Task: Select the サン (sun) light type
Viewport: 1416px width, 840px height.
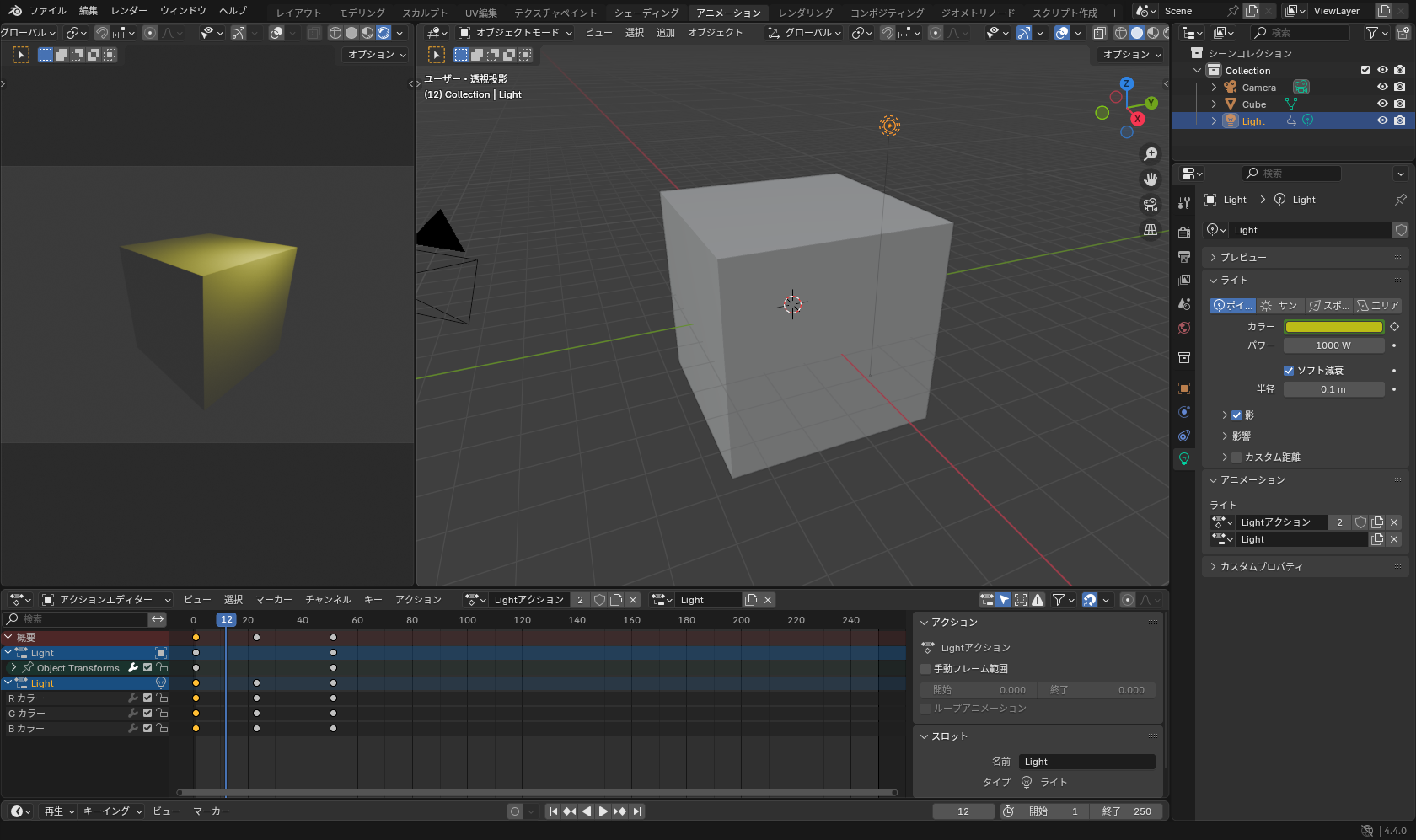Action: click(1279, 305)
